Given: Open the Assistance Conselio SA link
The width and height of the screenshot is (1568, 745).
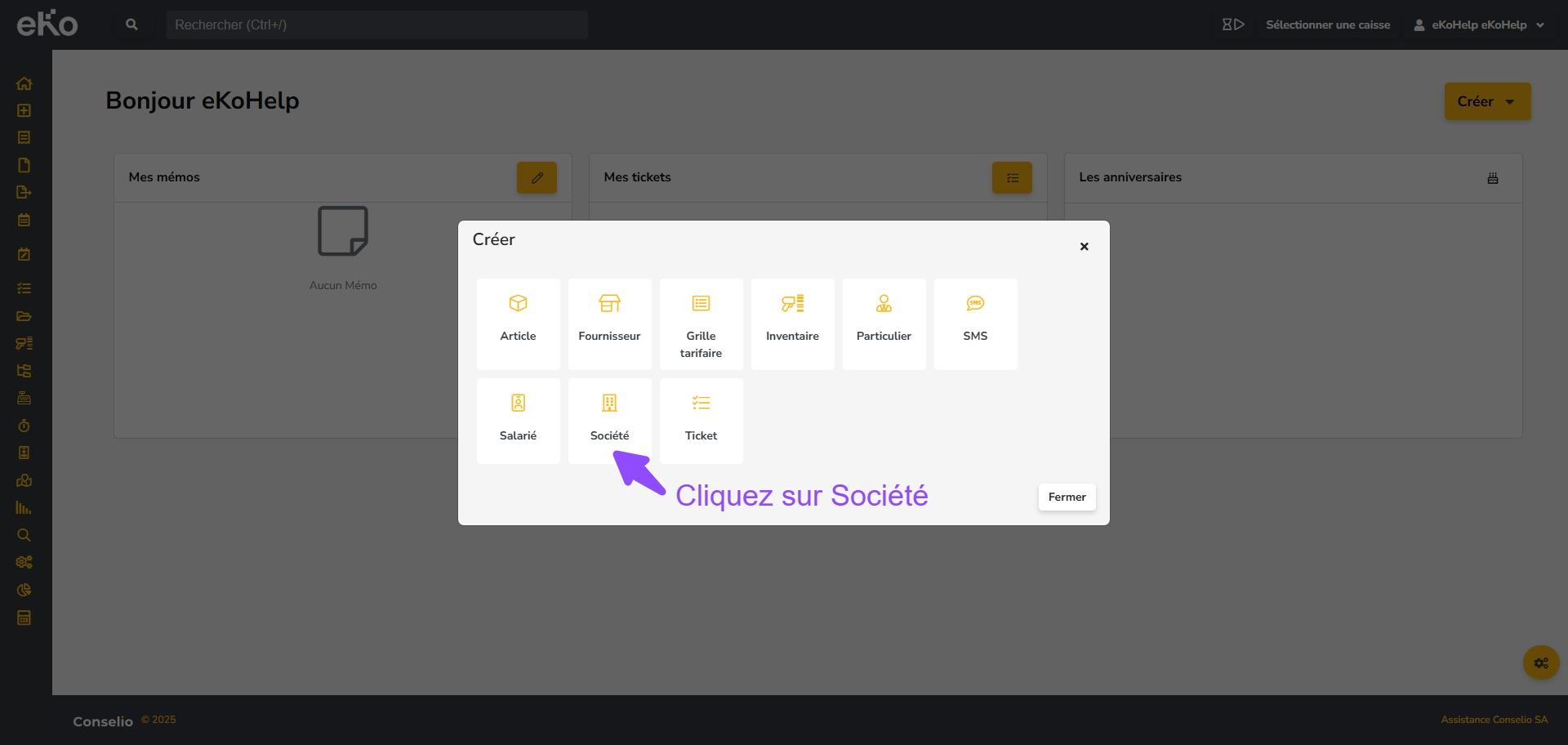Looking at the screenshot, I should (x=1494, y=720).
